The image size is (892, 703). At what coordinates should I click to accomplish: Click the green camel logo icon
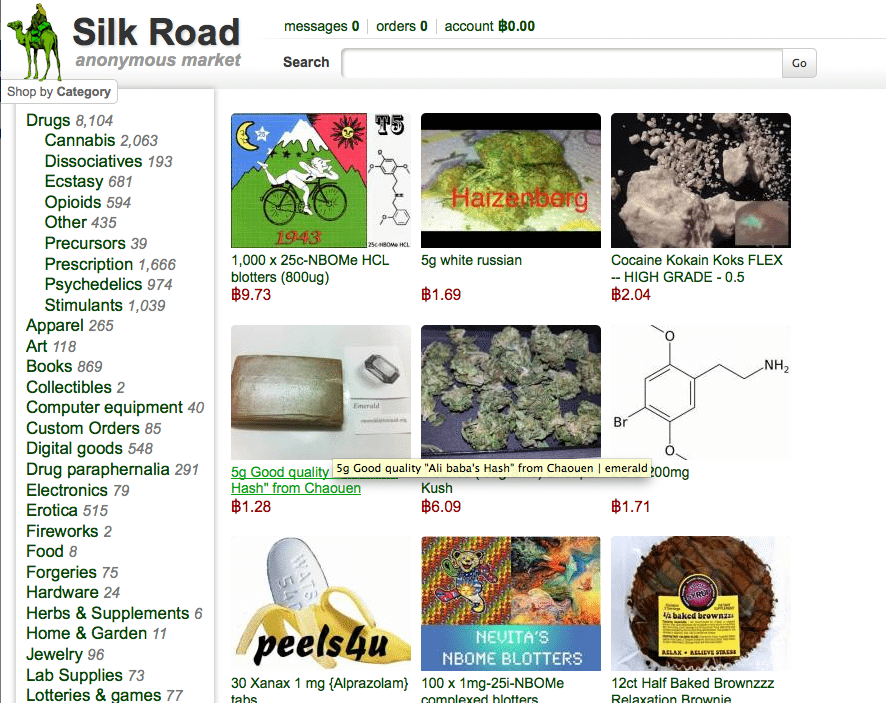coord(34,43)
